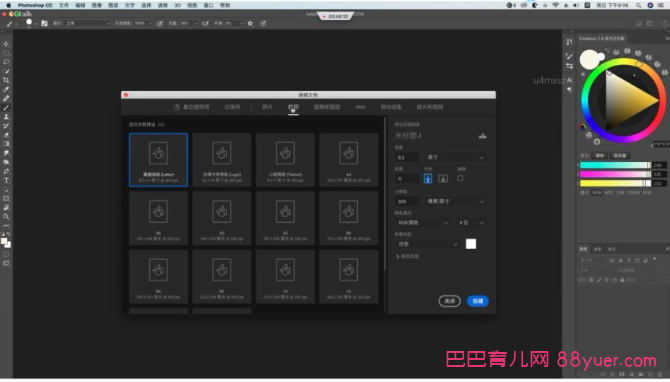Open the 3D menu
The height and width of the screenshot is (382, 670).
tap(178, 5)
